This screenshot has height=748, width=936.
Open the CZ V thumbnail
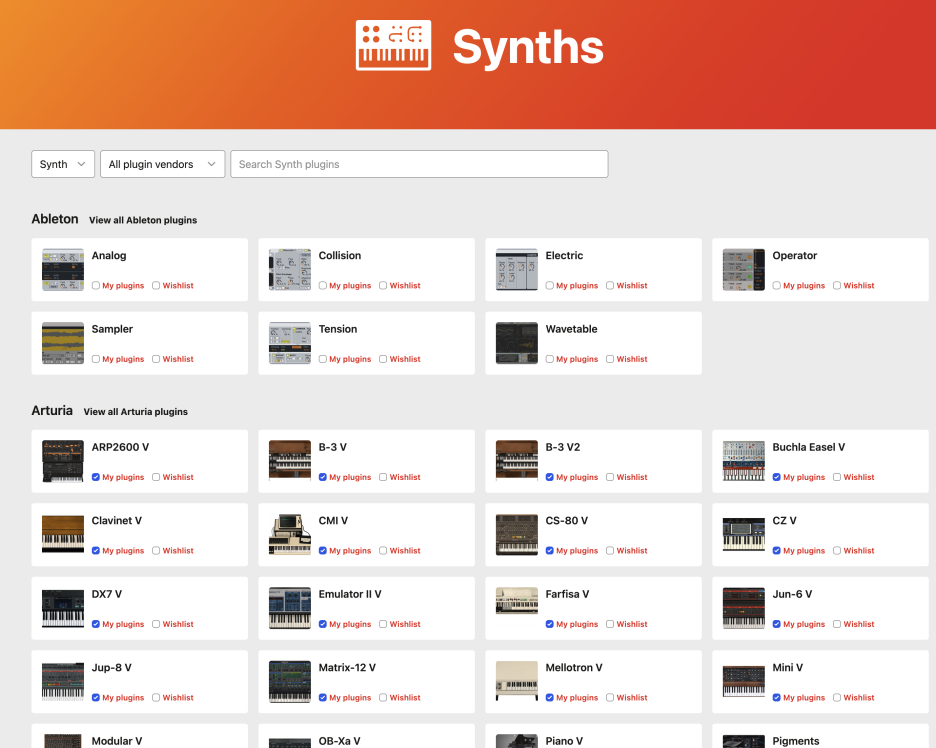[x=743, y=534]
